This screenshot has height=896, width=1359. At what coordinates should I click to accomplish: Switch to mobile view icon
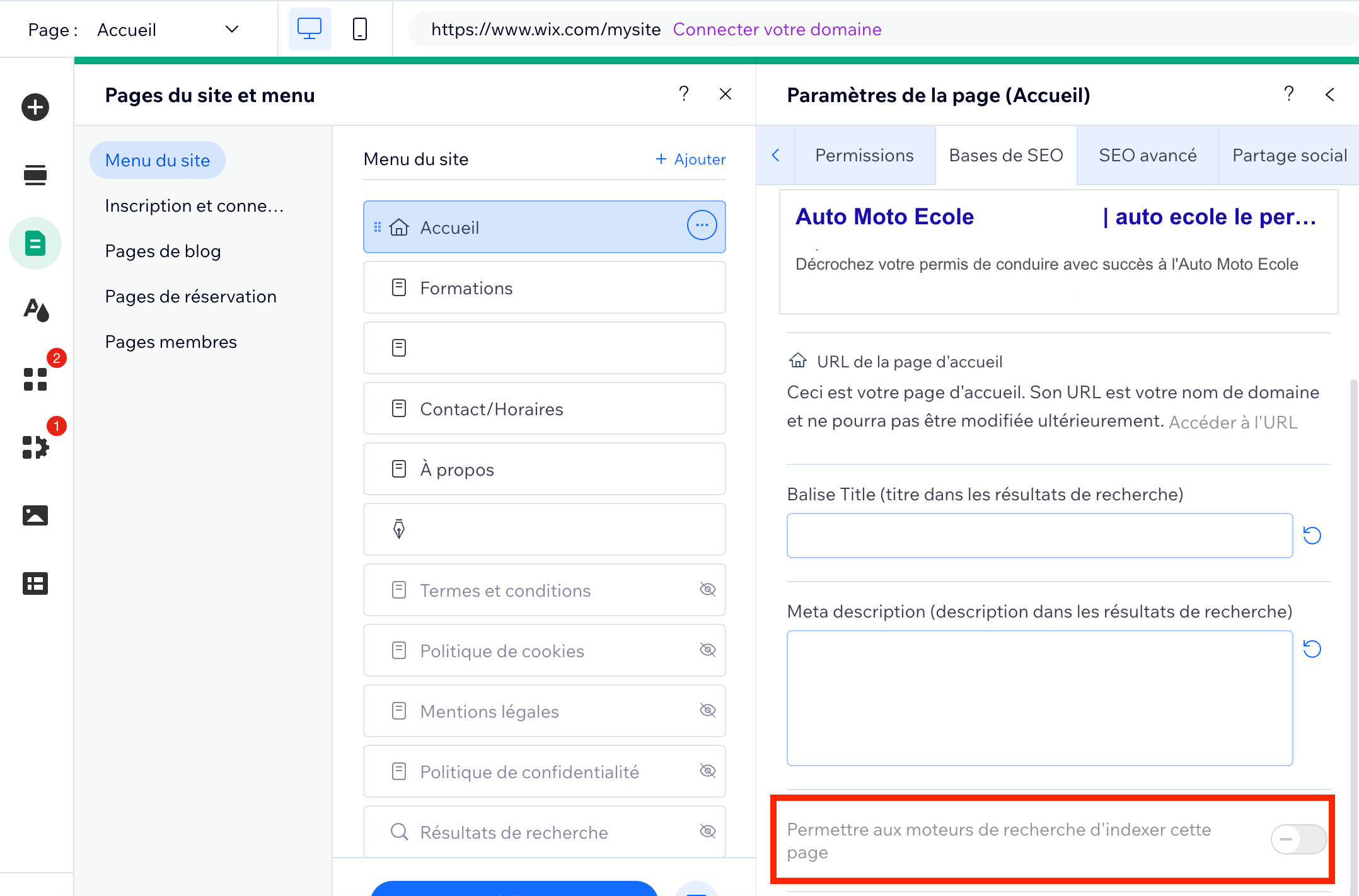tap(360, 29)
